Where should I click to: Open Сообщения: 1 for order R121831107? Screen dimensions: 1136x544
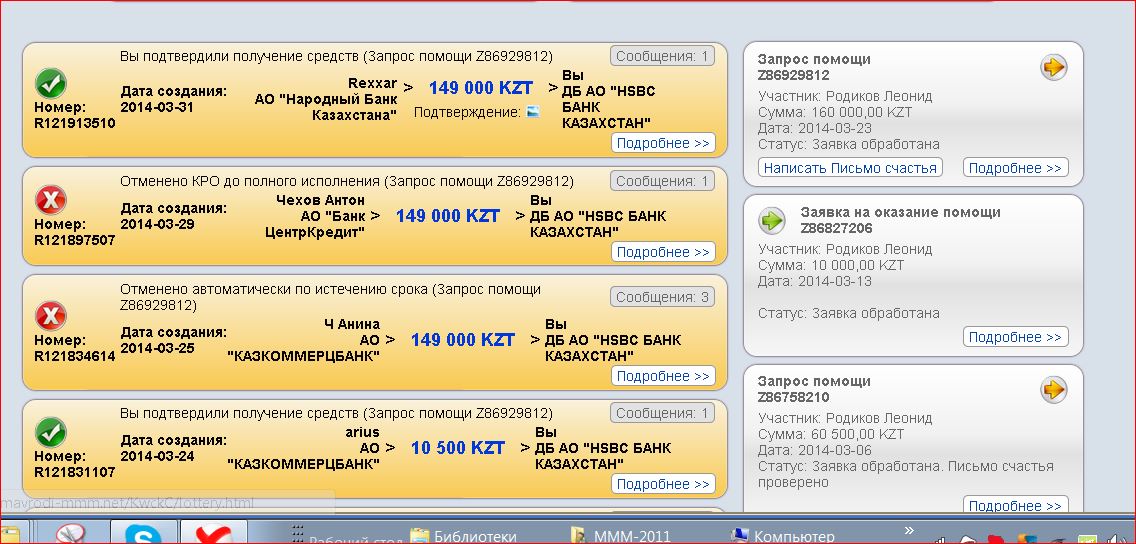[662, 413]
